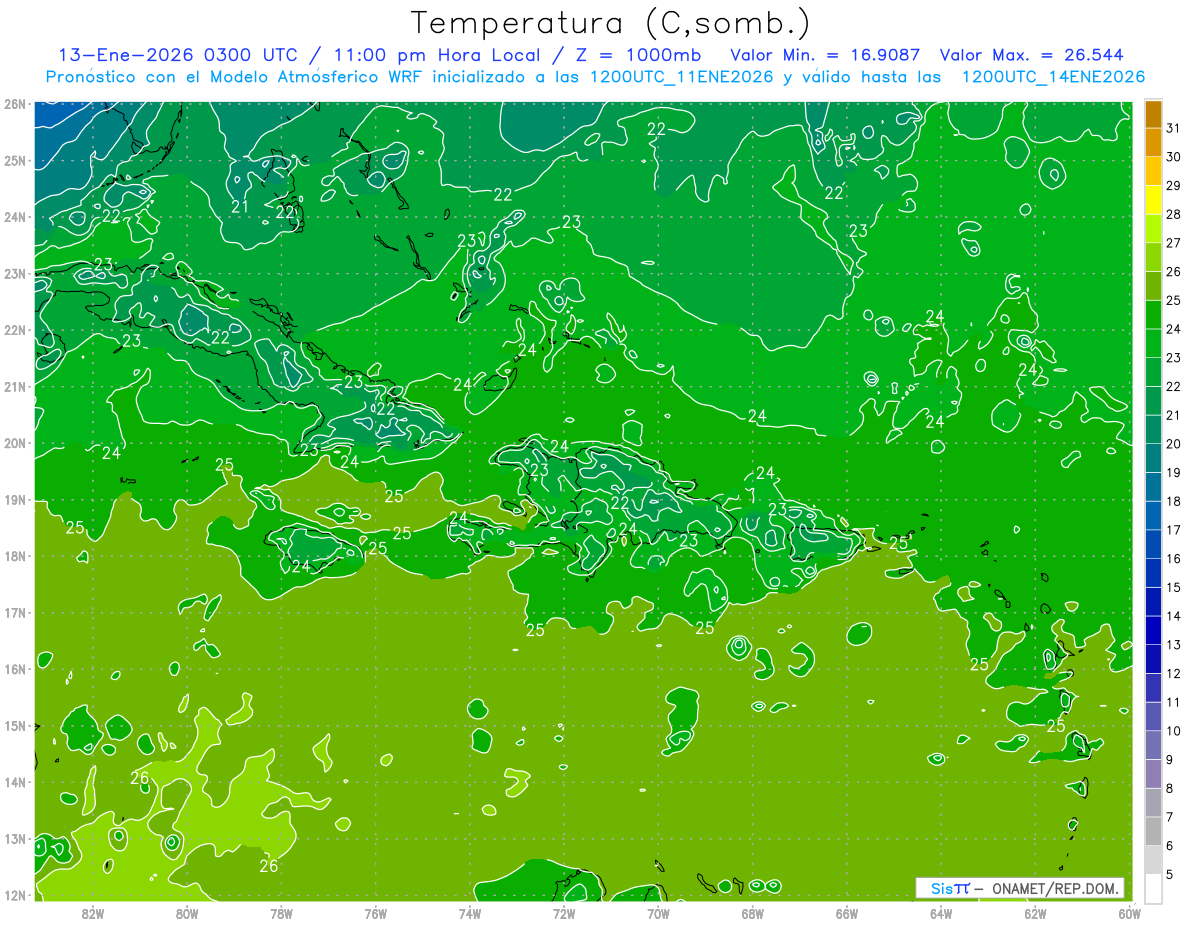Image resolution: width=1200 pixels, height=927 pixels.
Task: Click the latitude label '26N'
Action: (15, 104)
